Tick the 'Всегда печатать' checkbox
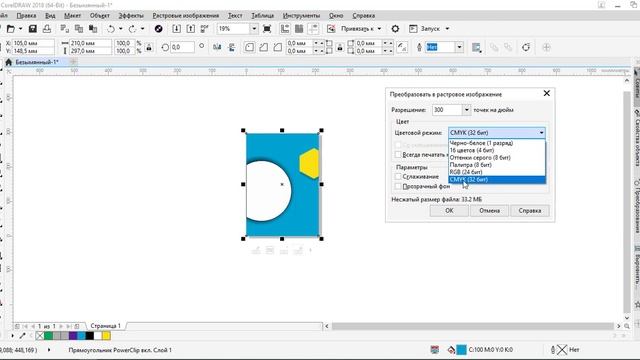The width and height of the screenshot is (640, 360). (398, 155)
